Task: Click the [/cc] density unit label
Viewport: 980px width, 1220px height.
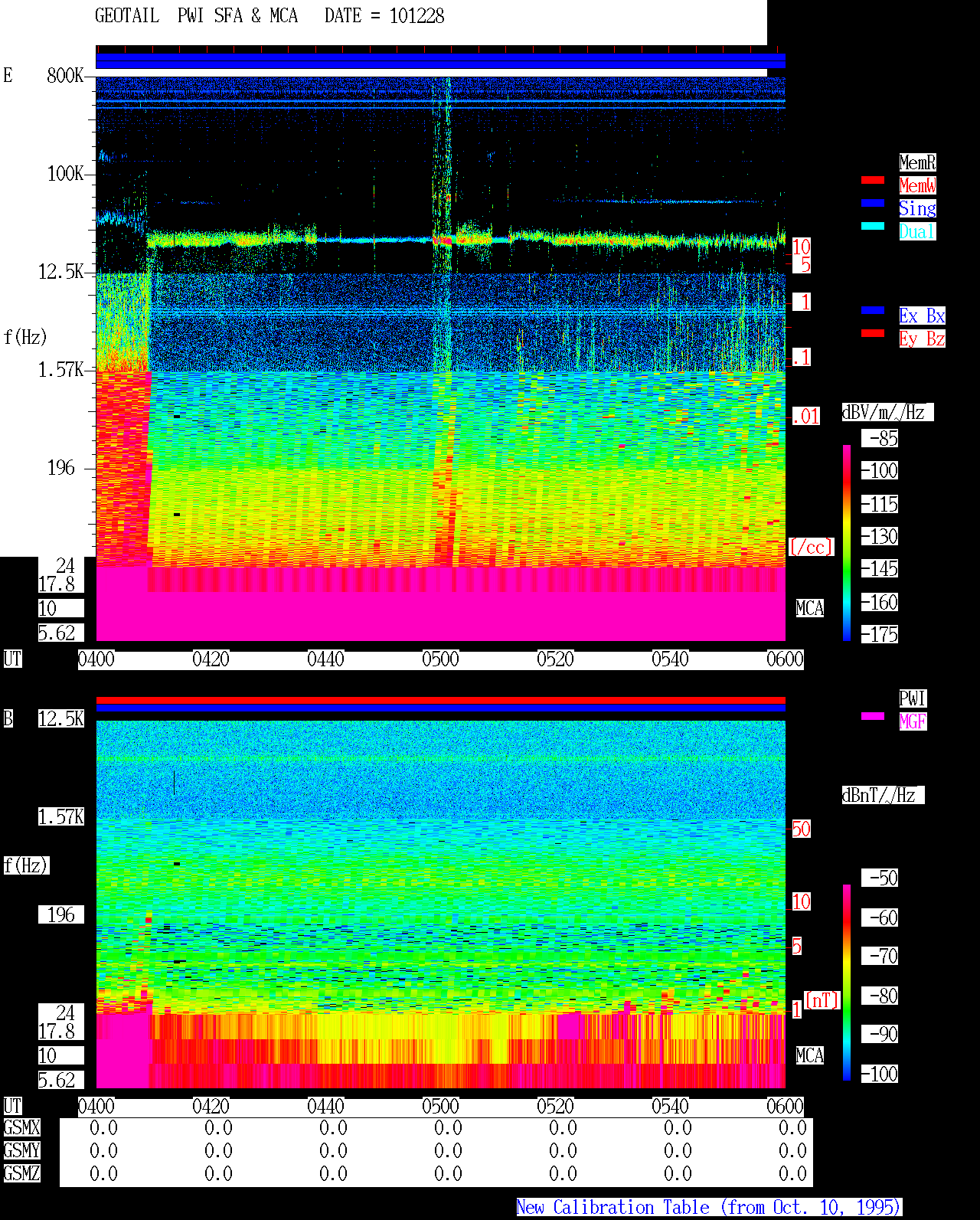Action: 811,547
